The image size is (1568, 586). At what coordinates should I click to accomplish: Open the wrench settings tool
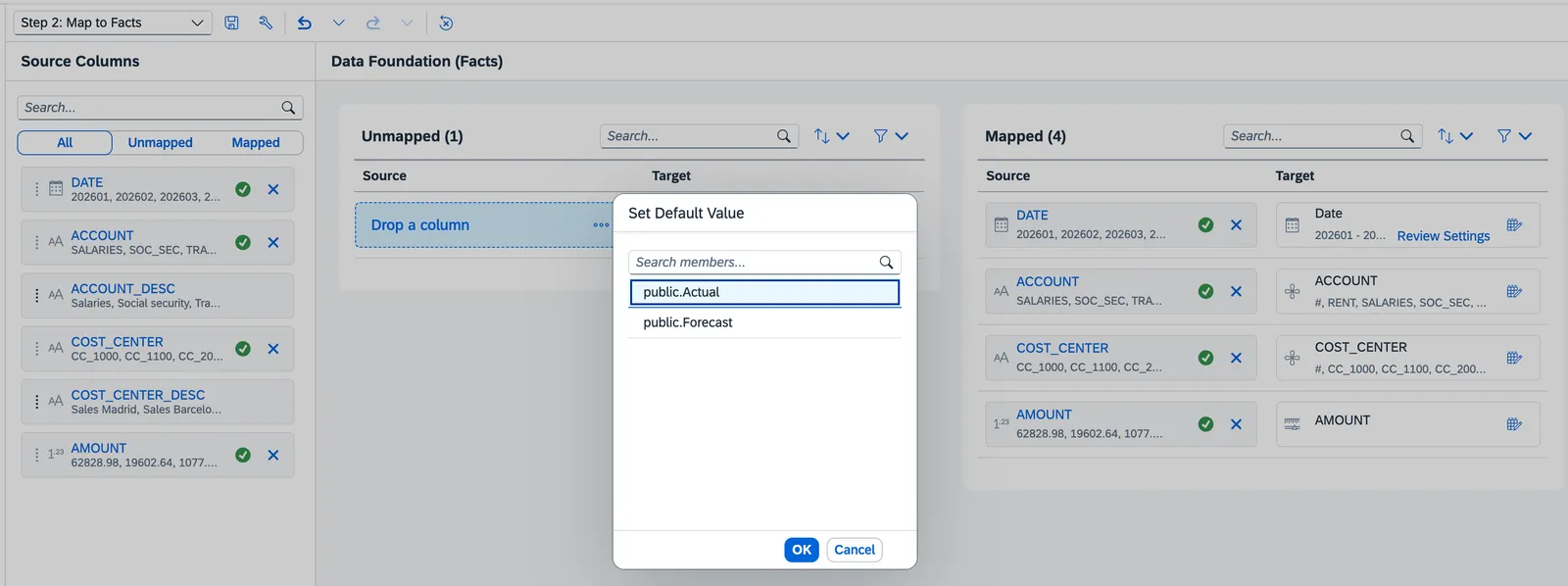pos(266,23)
